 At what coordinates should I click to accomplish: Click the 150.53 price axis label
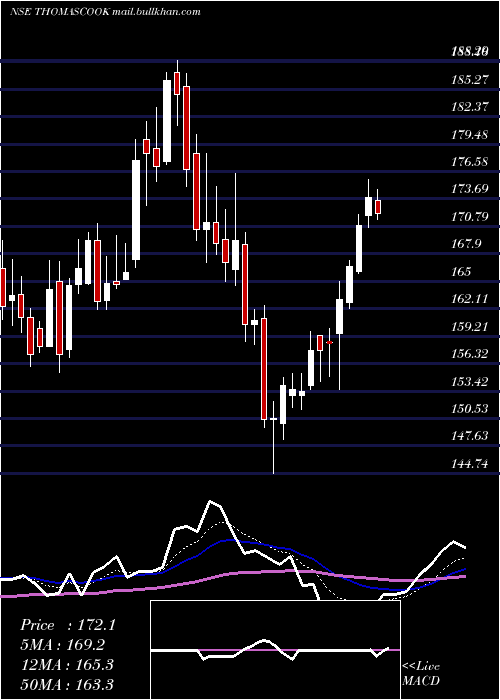pyautogui.click(x=469, y=408)
